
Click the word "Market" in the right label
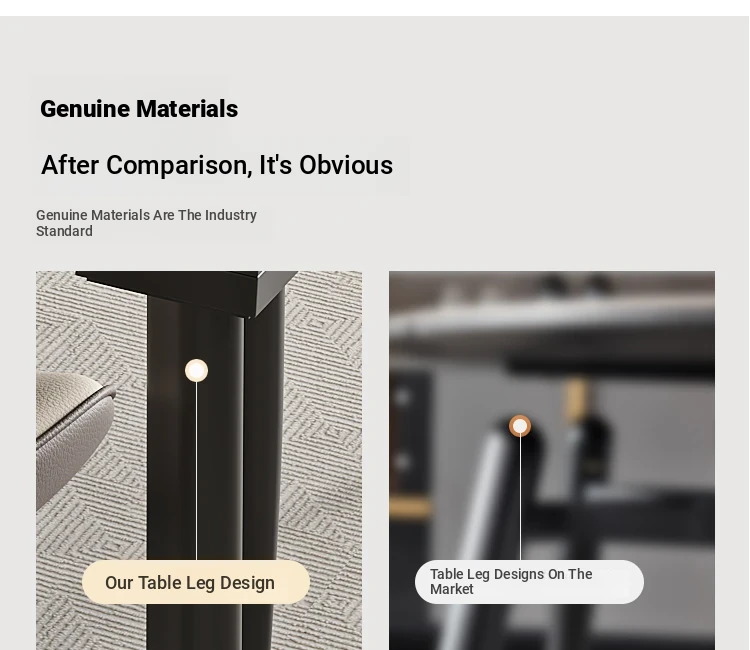click(x=452, y=589)
